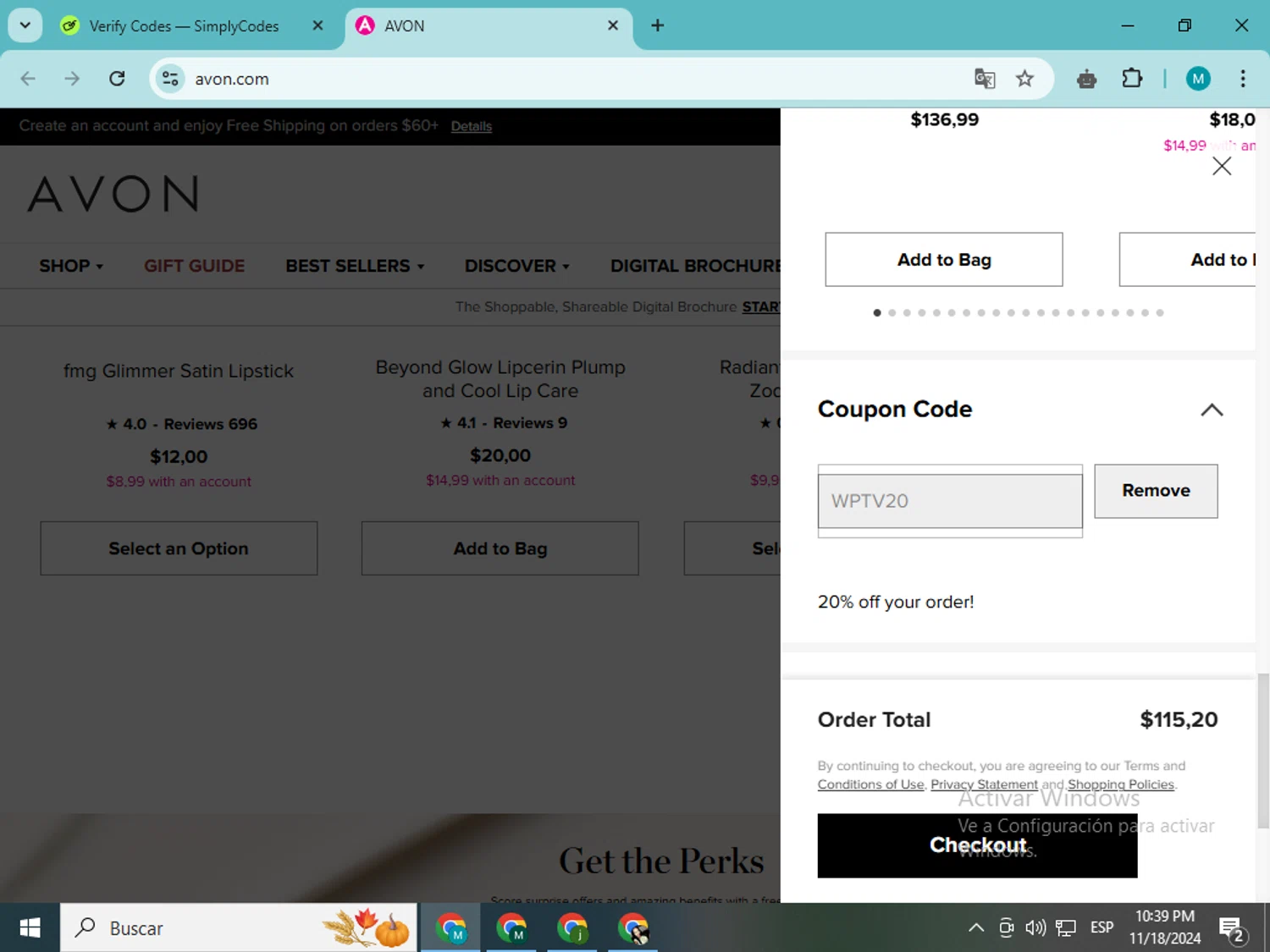Screen dimensions: 1270x952
Task: Select the first carousel pagination dot
Action: pyautogui.click(x=877, y=313)
